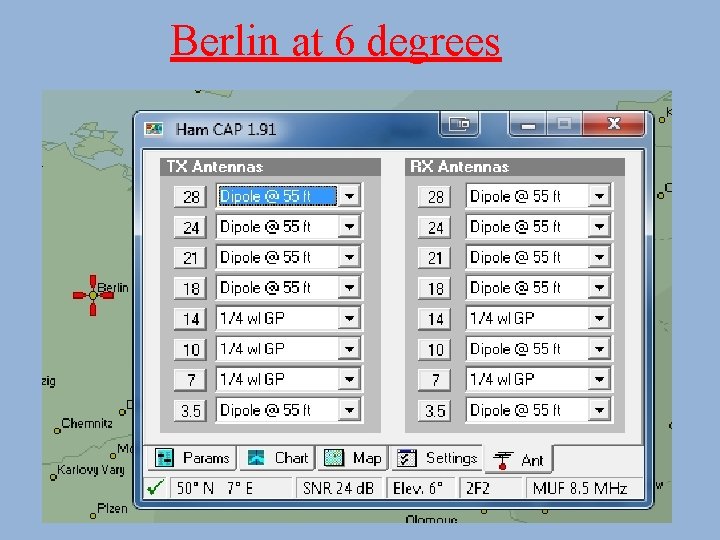
Task: Open RX 18 MHz antenna dropdown
Action: (x=599, y=288)
